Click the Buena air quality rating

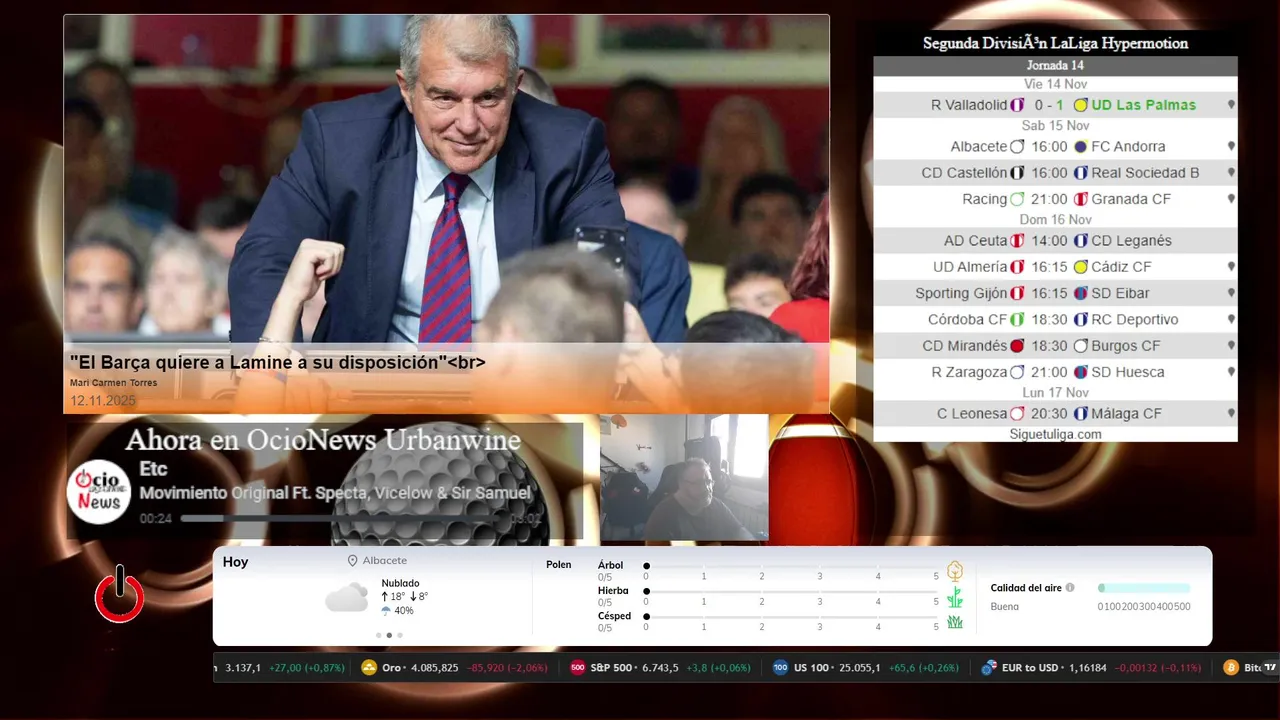(x=1004, y=606)
